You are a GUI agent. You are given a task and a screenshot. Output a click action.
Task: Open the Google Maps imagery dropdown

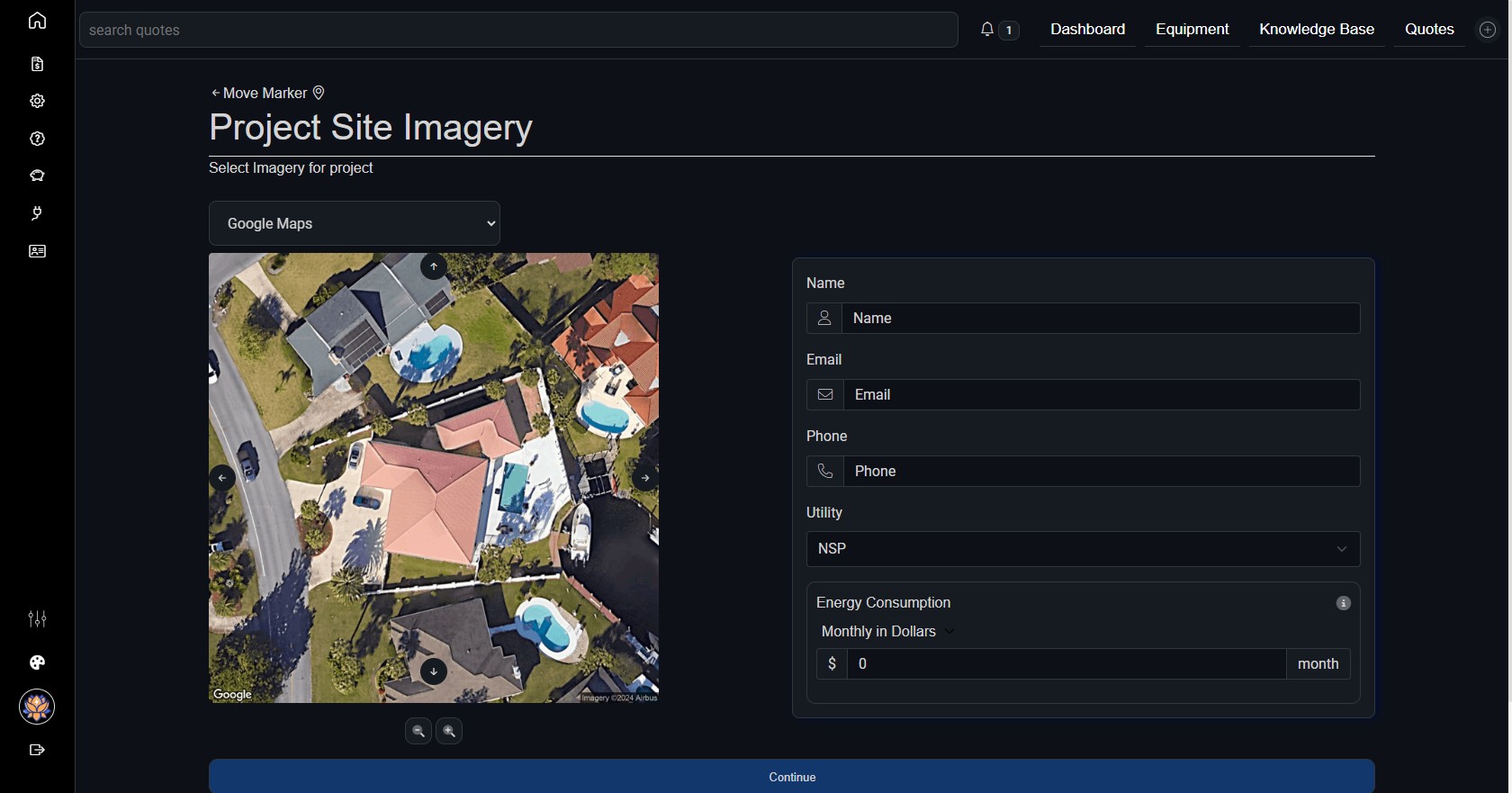pyautogui.click(x=355, y=223)
